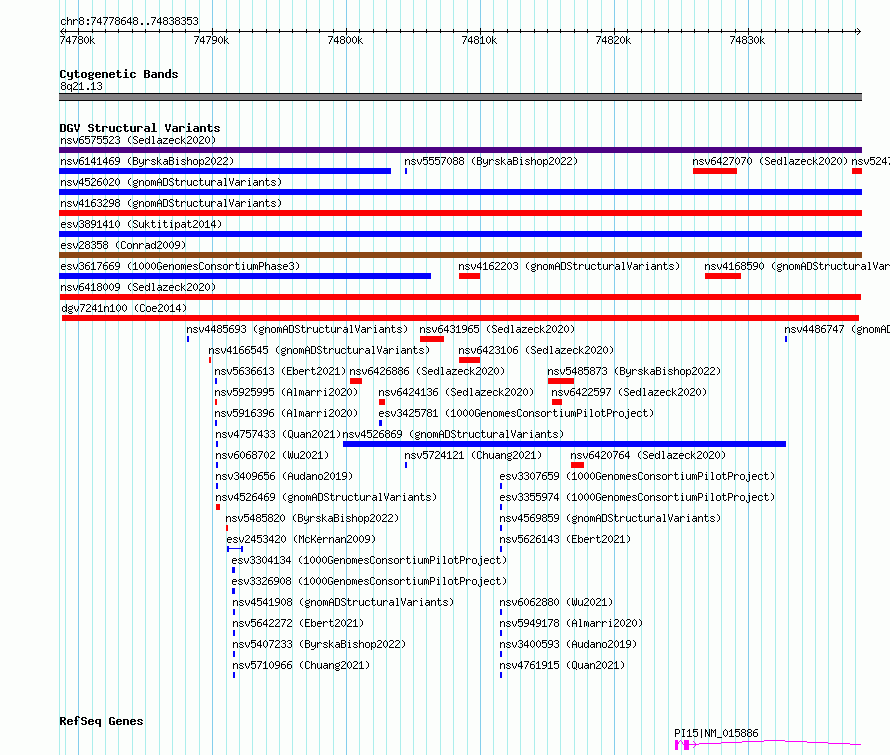The image size is (890, 755).
Task: Open nsv4162203 (gnomADStructuralVariants) label
Action: 569,266
